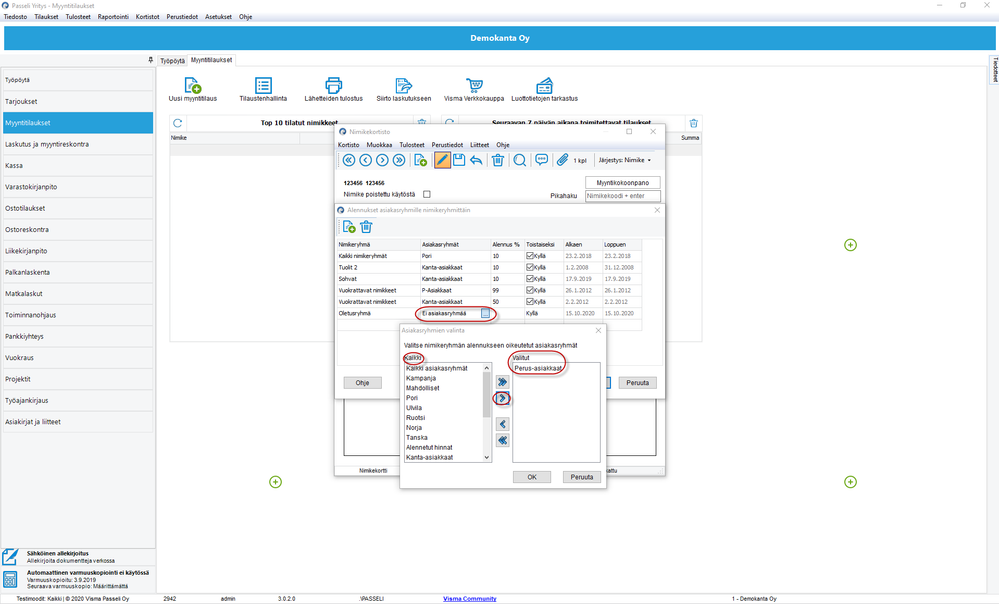The image size is (999, 604).
Task: Click the trash icon in Nimikekortisto toolbar
Action: click(498, 160)
